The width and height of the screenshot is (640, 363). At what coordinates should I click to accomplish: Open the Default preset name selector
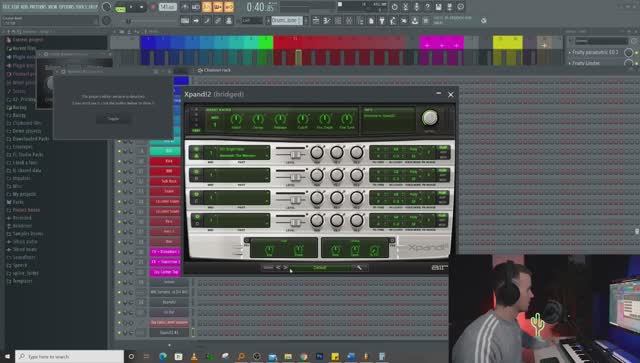(x=320, y=267)
